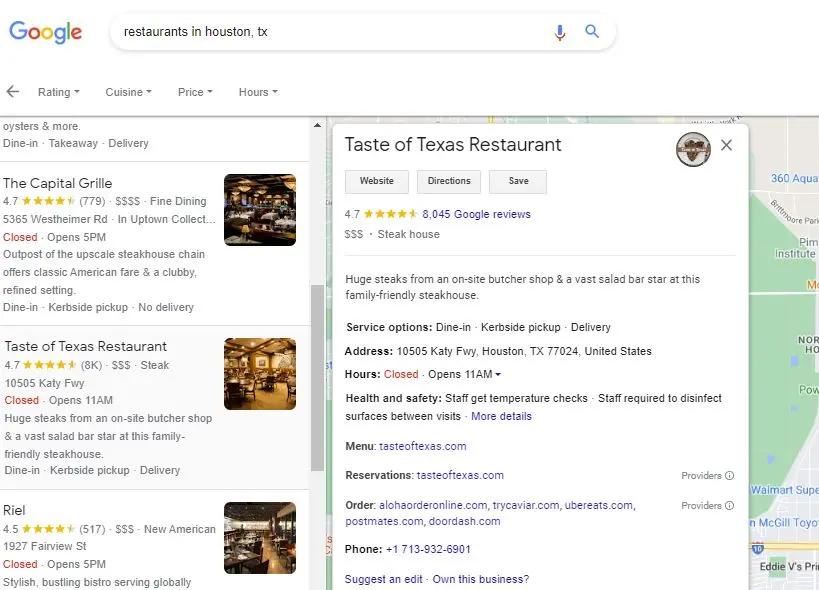This screenshot has height=590, width=819.
Task: Click 10505 Katy Fwy in results list
Action: 44,383
